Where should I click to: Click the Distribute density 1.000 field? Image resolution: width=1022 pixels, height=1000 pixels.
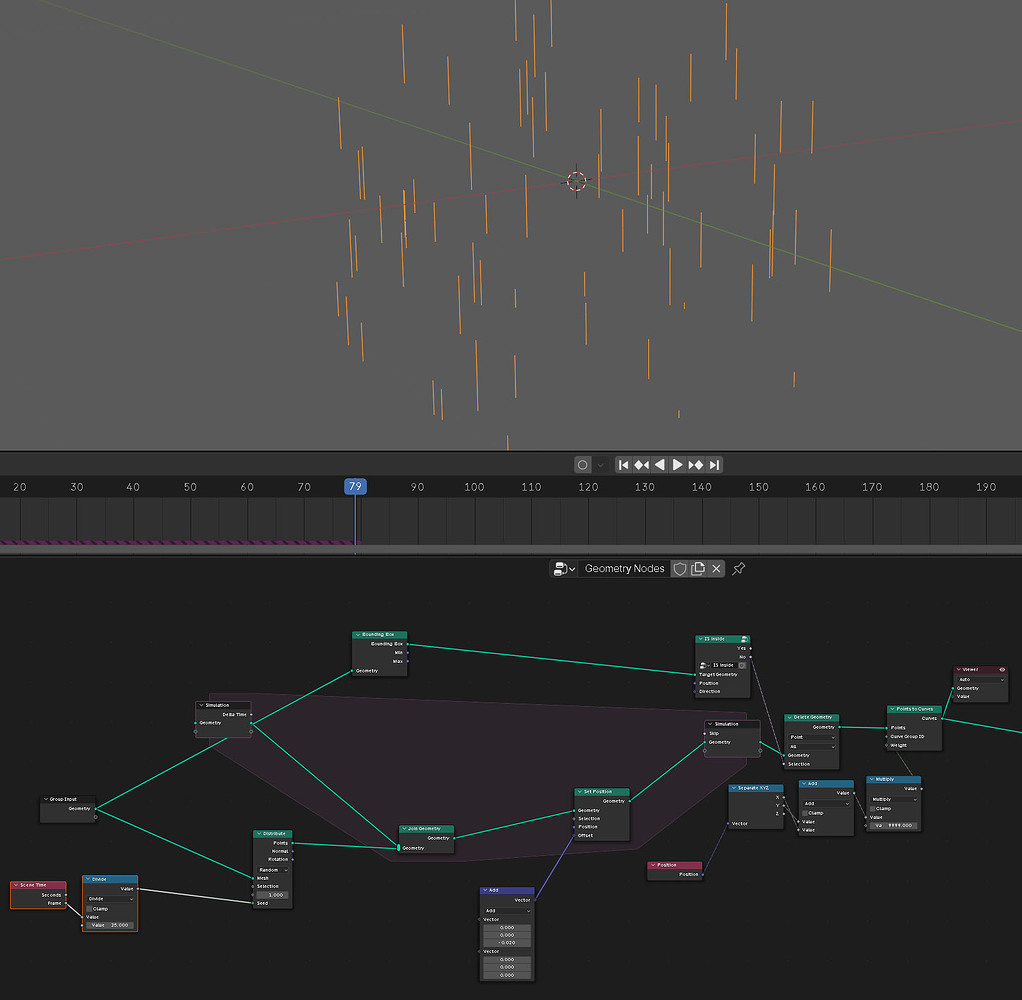272,895
